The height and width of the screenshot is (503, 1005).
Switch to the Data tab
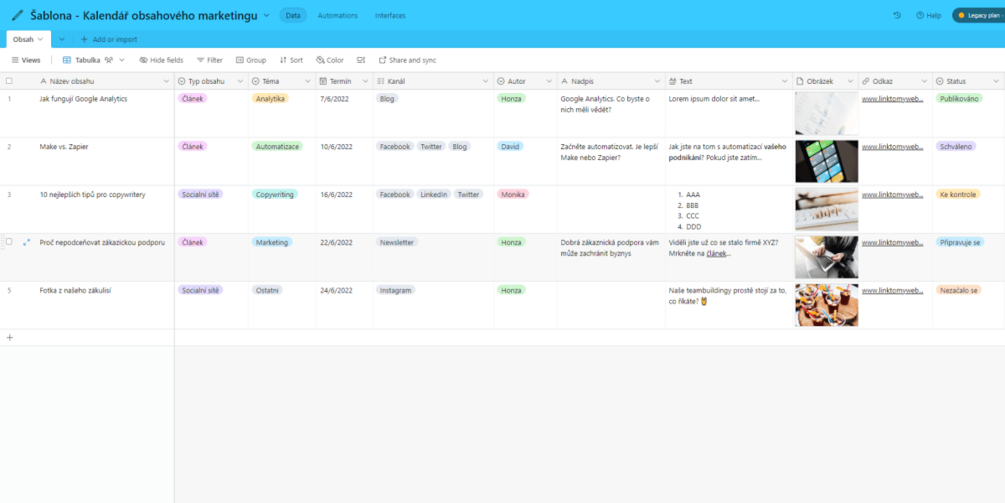(x=293, y=15)
